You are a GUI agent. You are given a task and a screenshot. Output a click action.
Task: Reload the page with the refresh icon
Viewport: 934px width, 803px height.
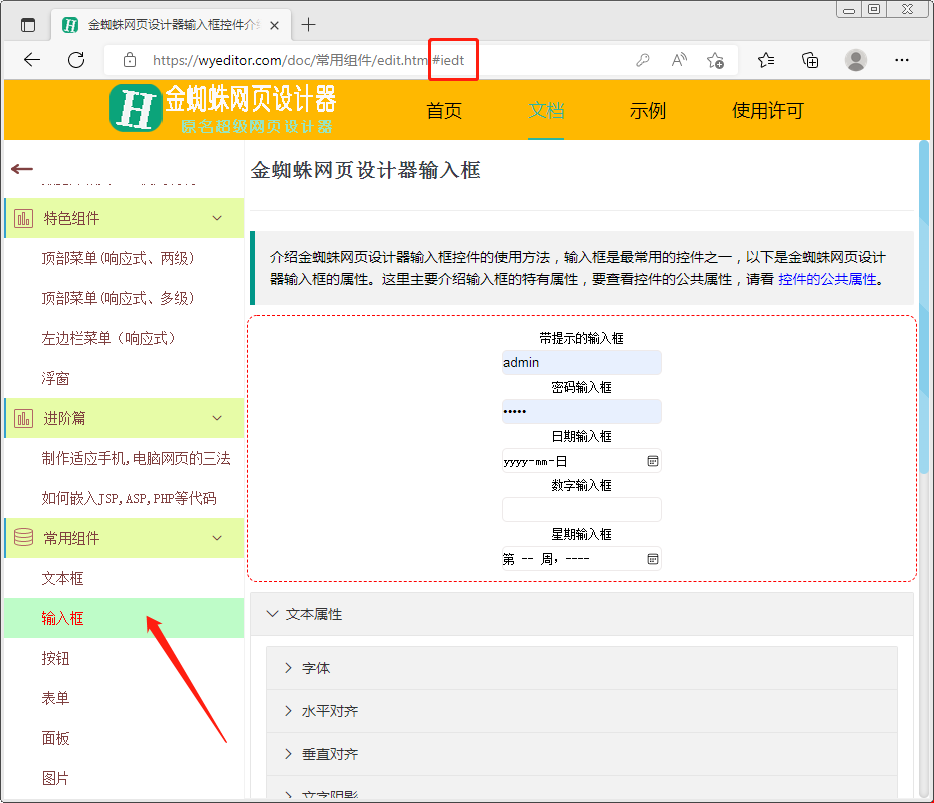click(76, 60)
